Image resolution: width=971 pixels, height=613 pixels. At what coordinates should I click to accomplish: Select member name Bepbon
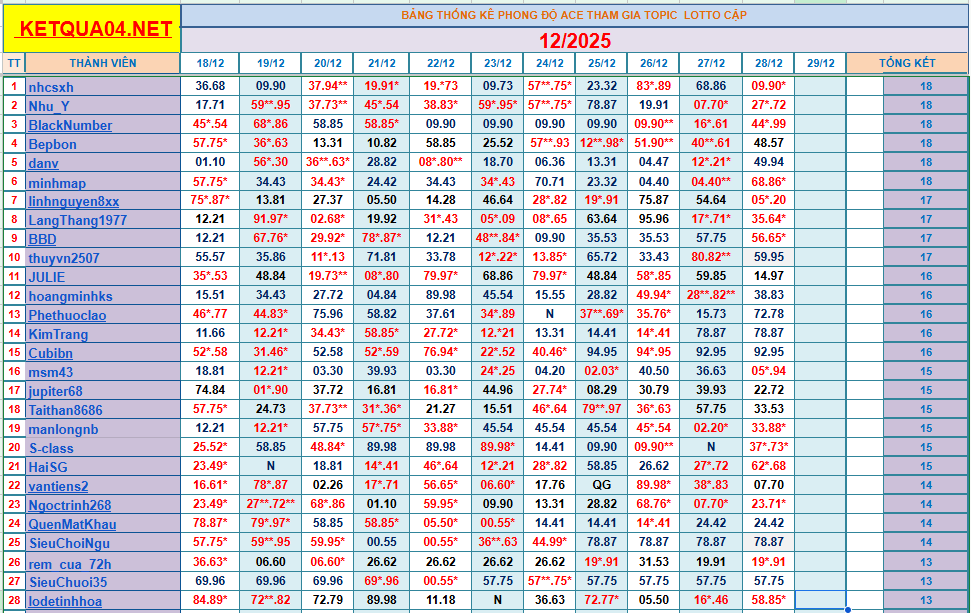(53, 144)
